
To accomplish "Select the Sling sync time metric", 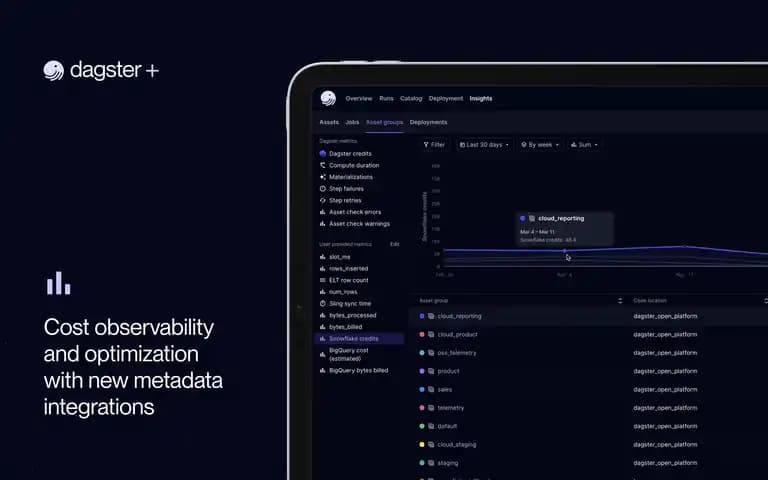I will point(345,304).
